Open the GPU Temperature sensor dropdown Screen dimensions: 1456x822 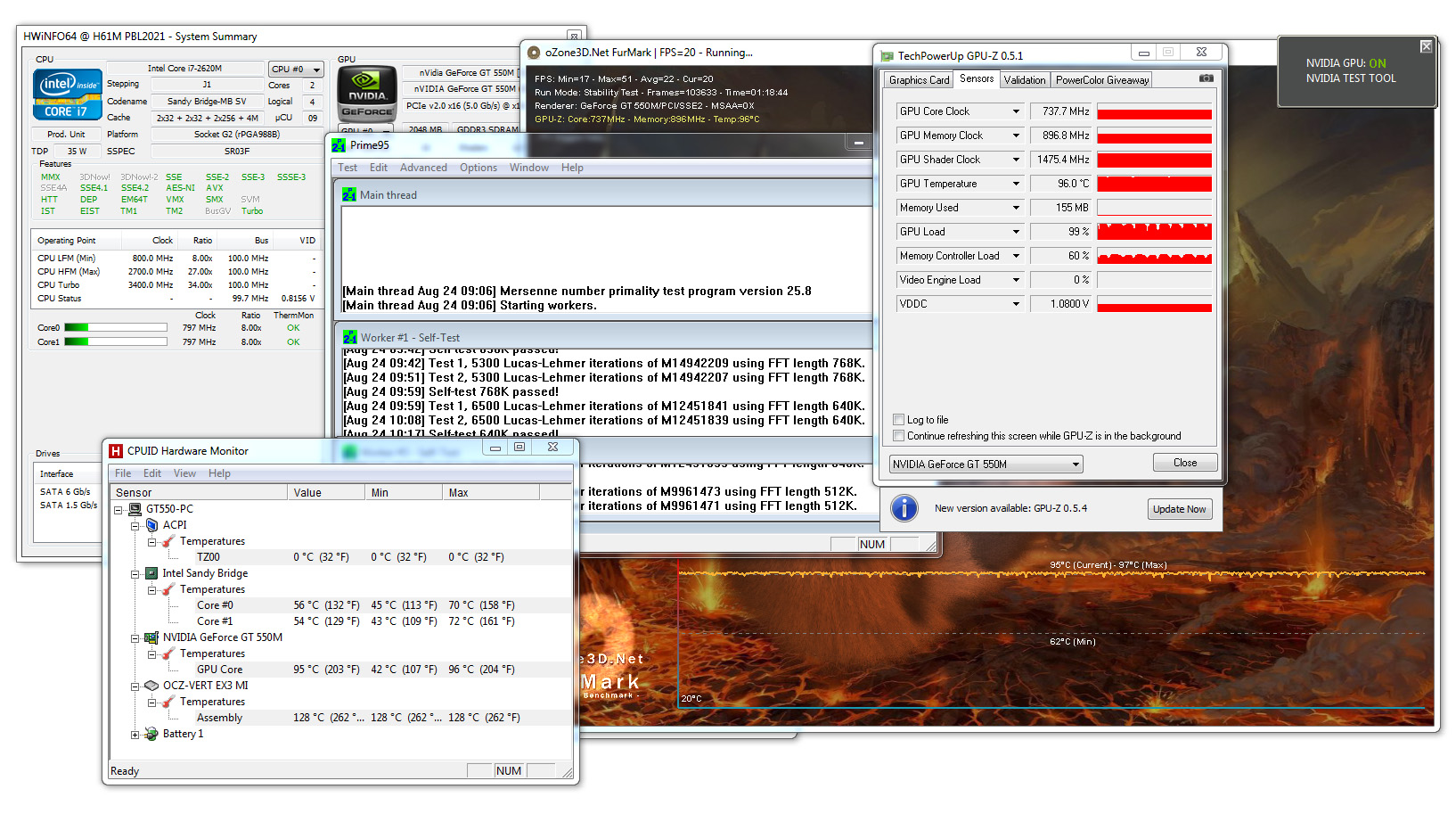(x=1016, y=184)
